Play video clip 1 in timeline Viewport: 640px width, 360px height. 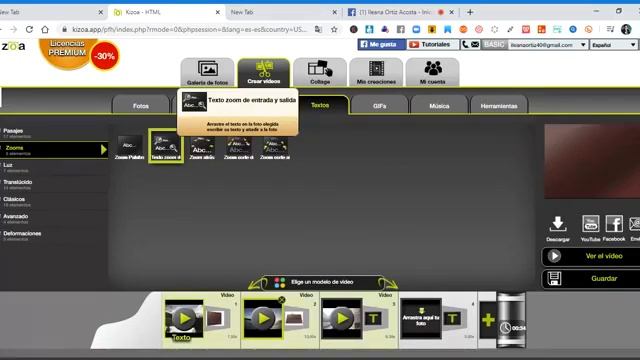[184, 318]
